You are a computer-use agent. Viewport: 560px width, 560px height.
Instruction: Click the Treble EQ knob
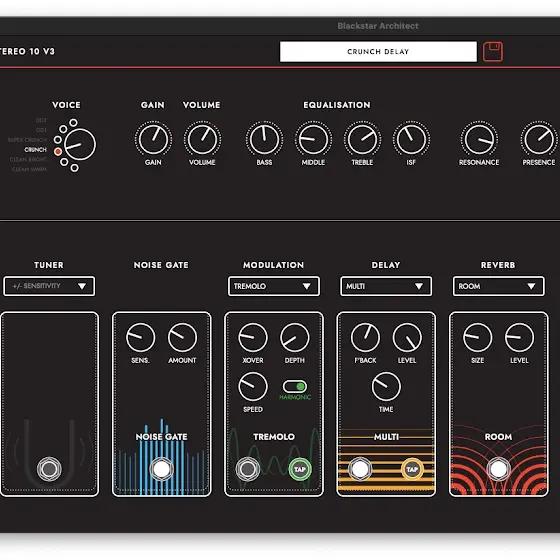point(362,139)
